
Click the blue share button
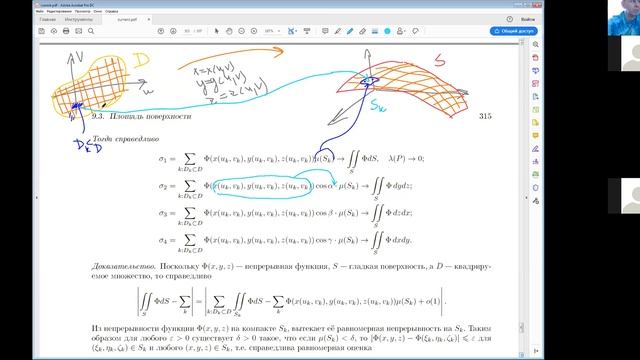[x=513, y=31]
